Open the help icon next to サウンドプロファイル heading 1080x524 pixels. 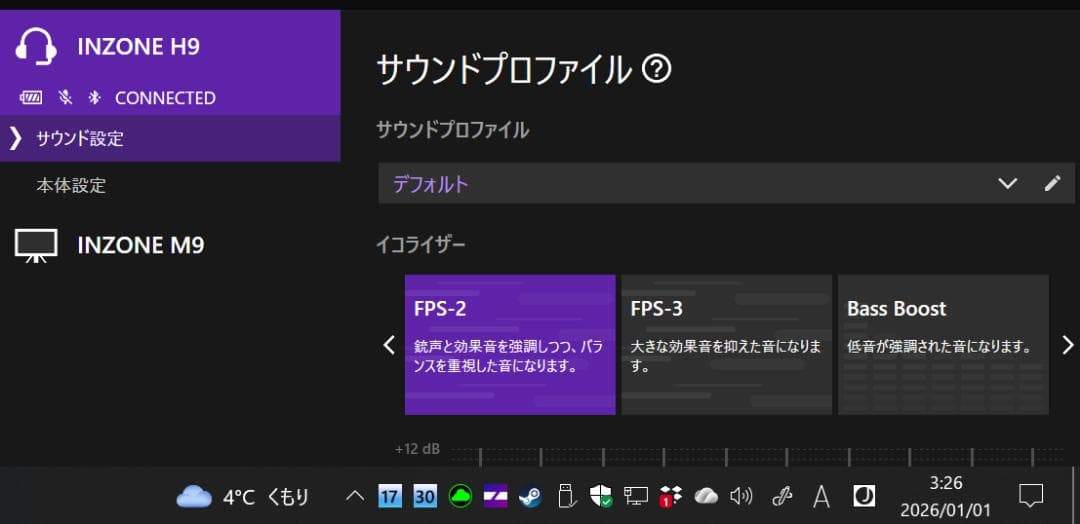click(x=656, y=69)
